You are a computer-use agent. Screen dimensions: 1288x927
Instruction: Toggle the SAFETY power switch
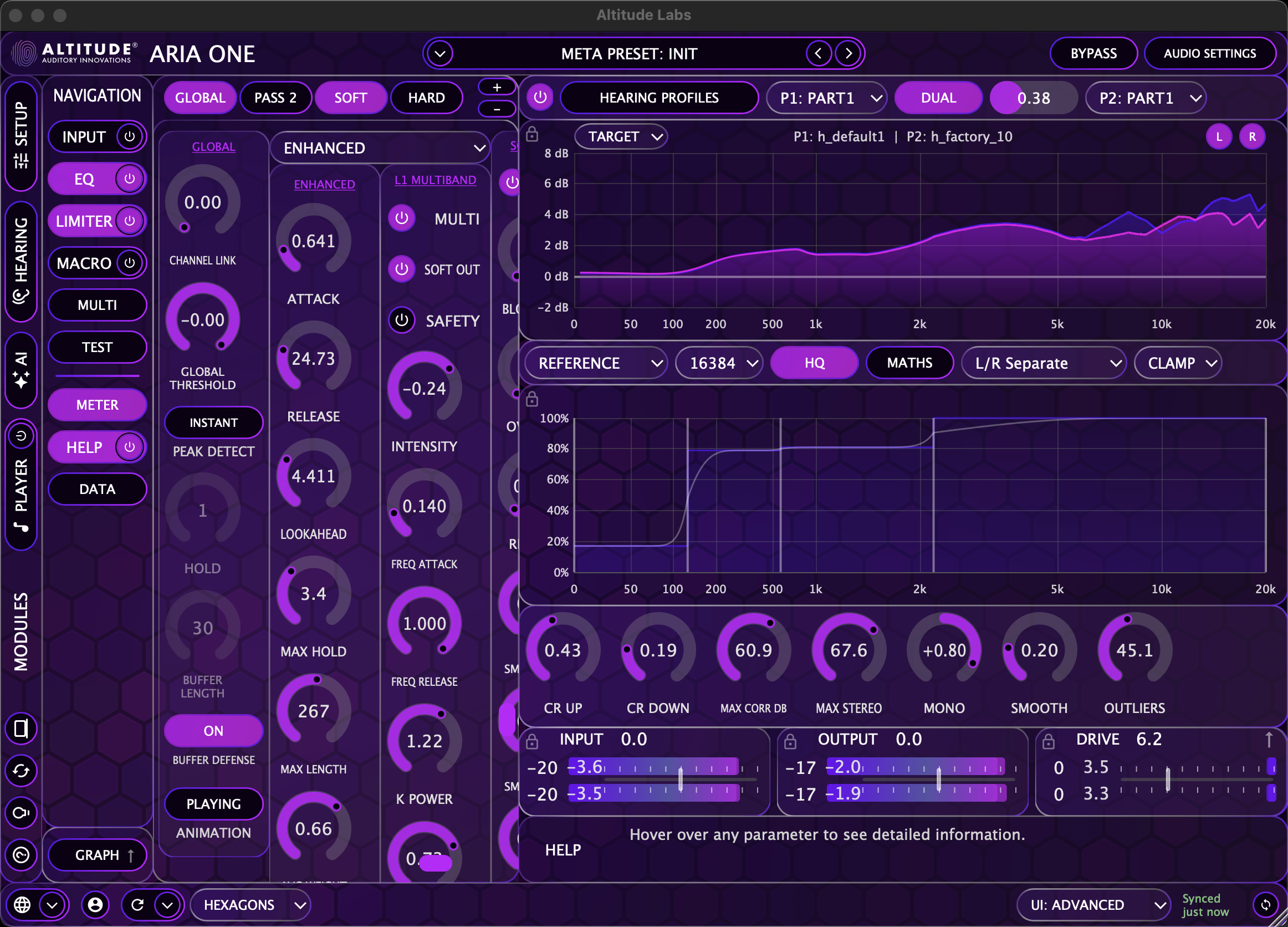coord(402,320)
